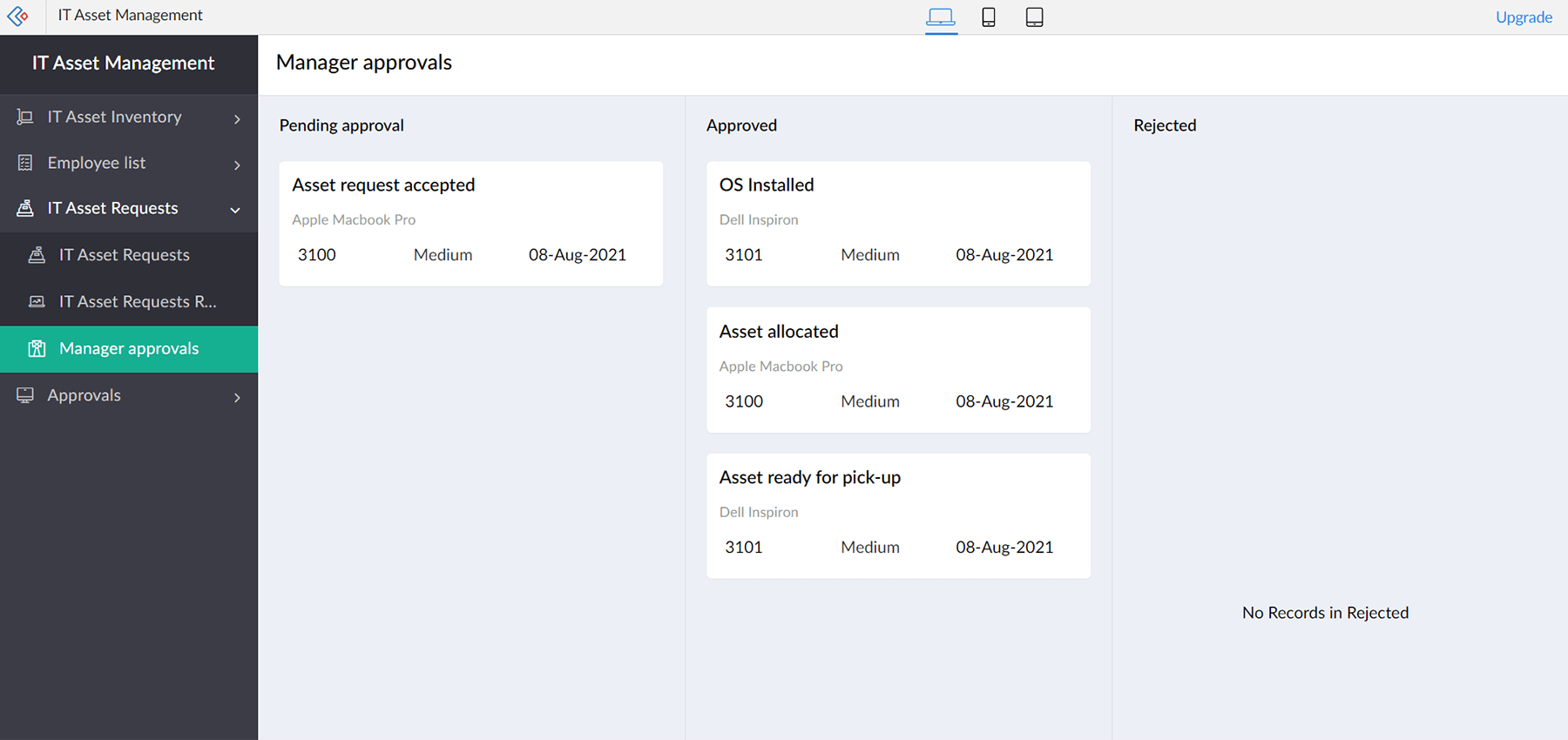Open Asset ready for pick-up card
The width and height of the screenshot is (1568, 740).
click(x=898, y=515)
